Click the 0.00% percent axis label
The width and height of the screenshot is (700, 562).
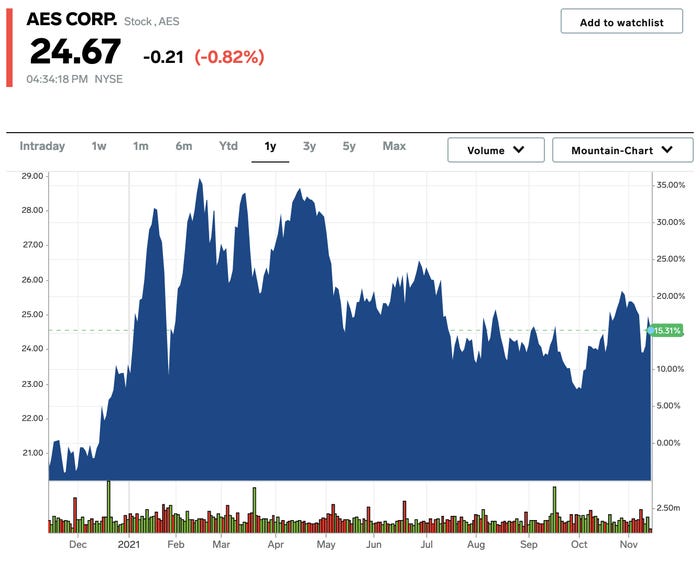[x=668, y=443]
